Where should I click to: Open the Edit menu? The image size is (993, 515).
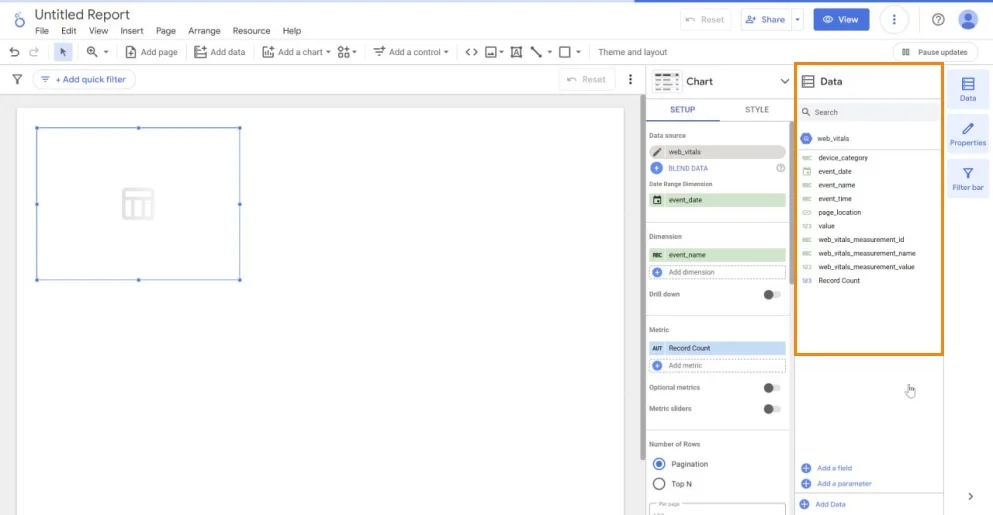68,30
